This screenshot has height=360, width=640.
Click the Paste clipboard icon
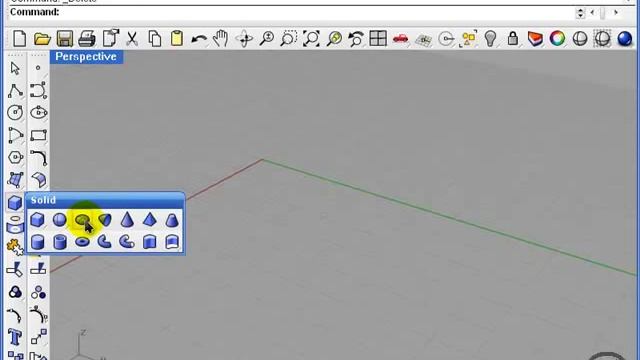(x=177, y=39)
